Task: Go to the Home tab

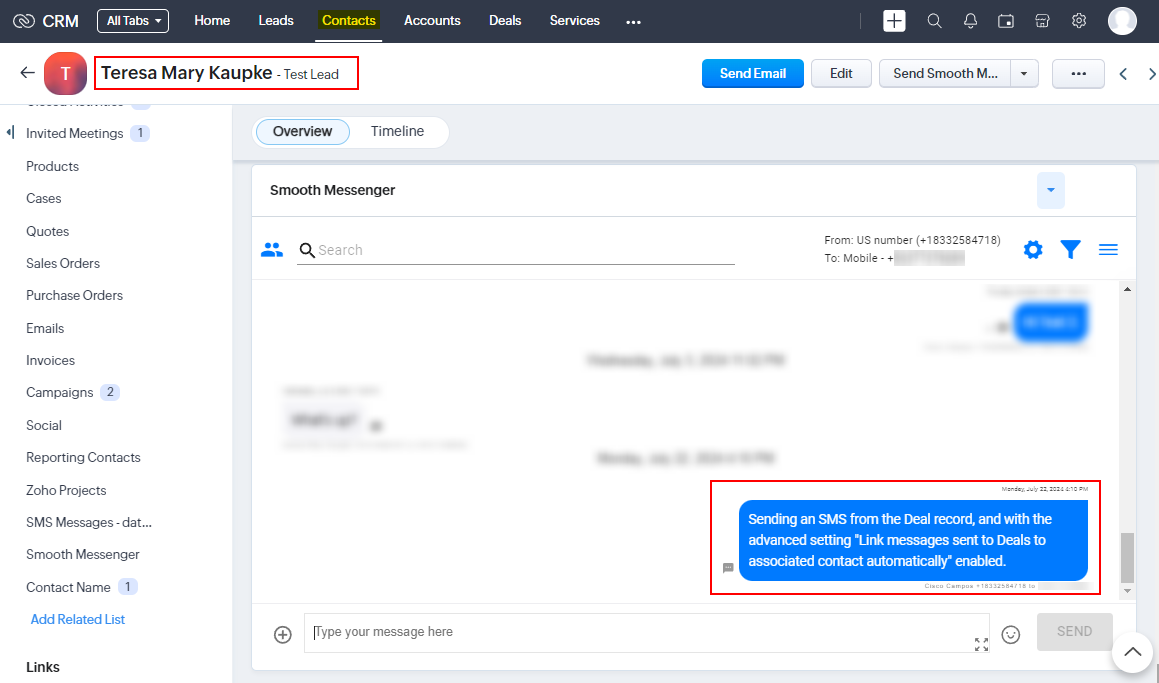Action: pyautogui.click(x=212, y=21)
